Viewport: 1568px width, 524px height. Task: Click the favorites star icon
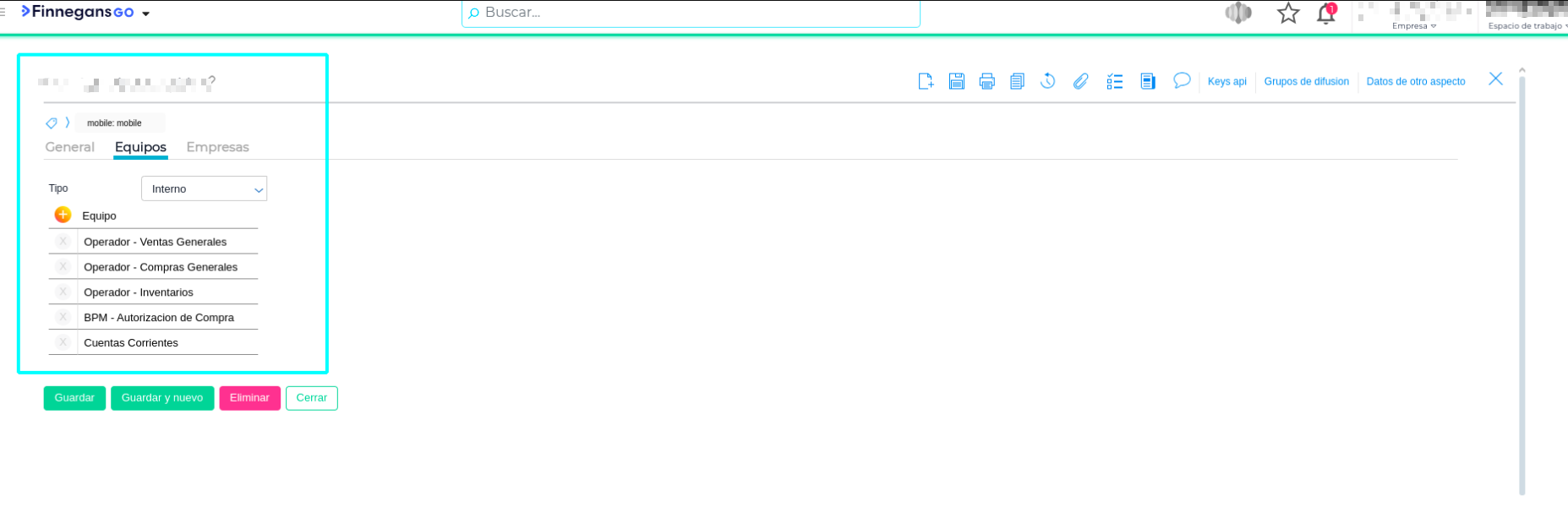point(1287,14)
